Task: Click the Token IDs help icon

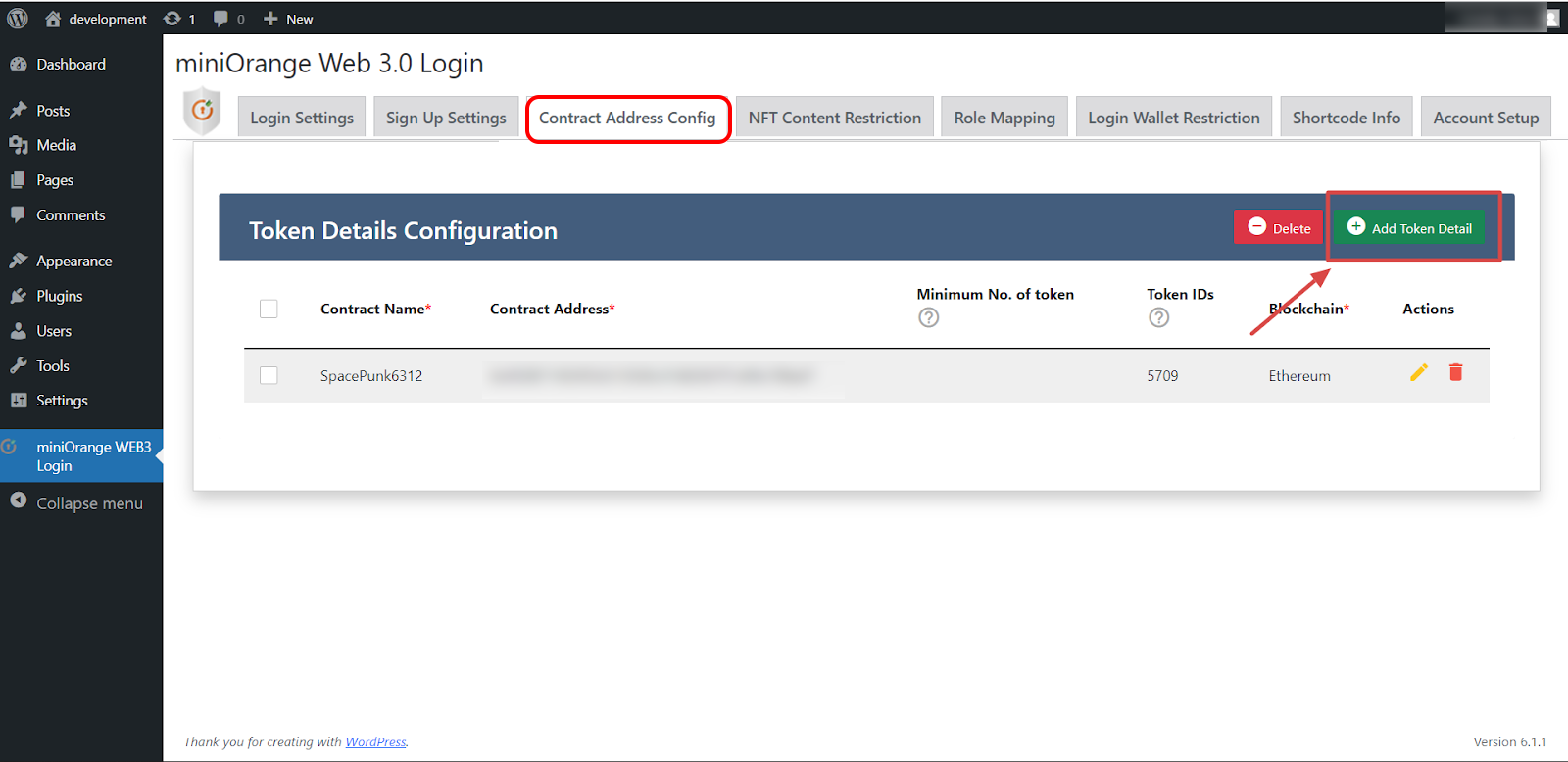Action: pos(1158,317)
